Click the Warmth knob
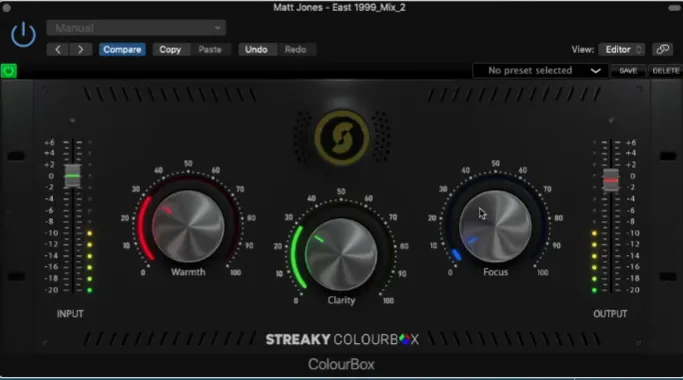 tap(188, 226)
